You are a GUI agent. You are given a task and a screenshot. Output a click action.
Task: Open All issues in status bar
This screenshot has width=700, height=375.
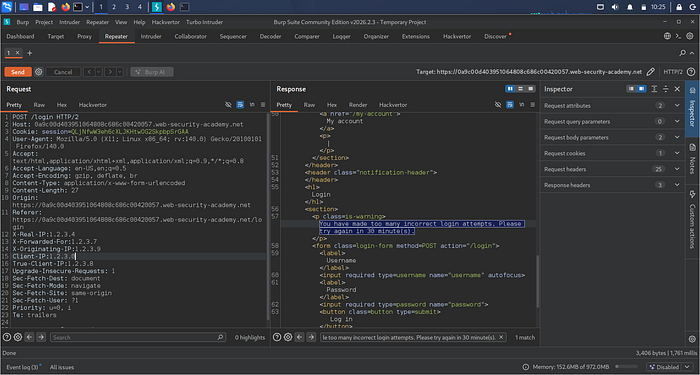(62, 367)
